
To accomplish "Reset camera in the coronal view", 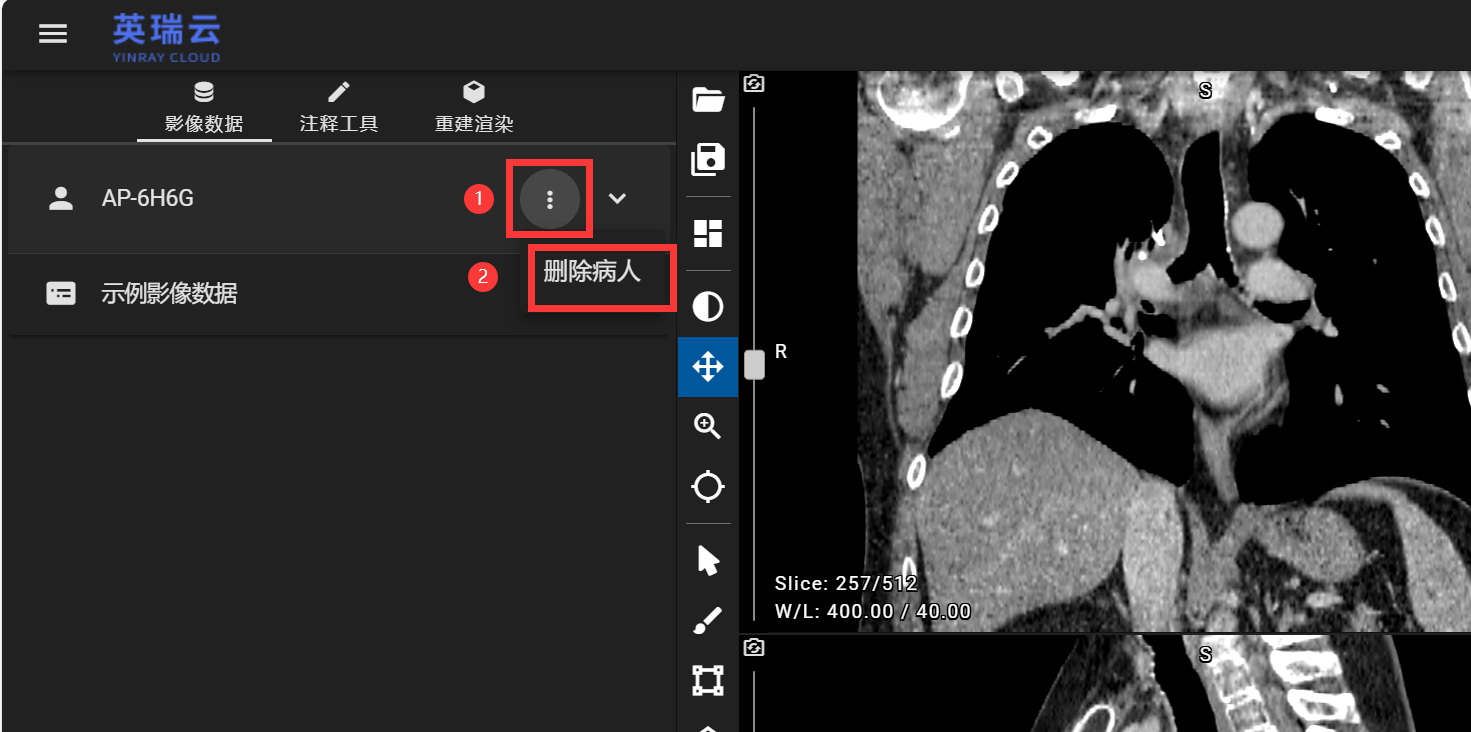I will 755,84.
